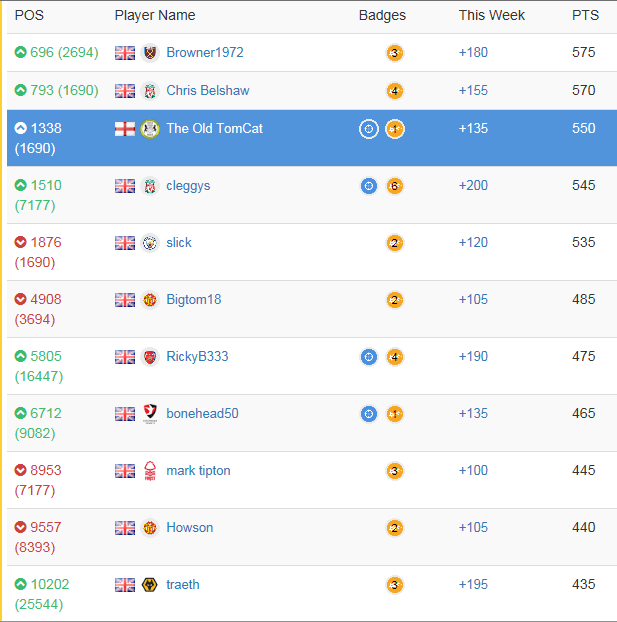Click the blue badge in cleggys' row
The width and height of the screenshot is (617, 622).
point(369,186)
